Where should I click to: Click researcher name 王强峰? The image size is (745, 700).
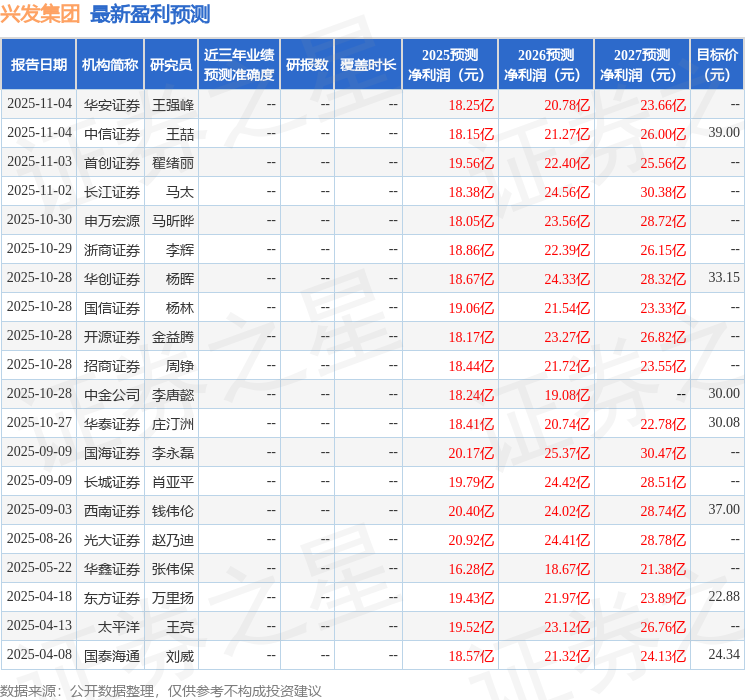click(172, 104)
